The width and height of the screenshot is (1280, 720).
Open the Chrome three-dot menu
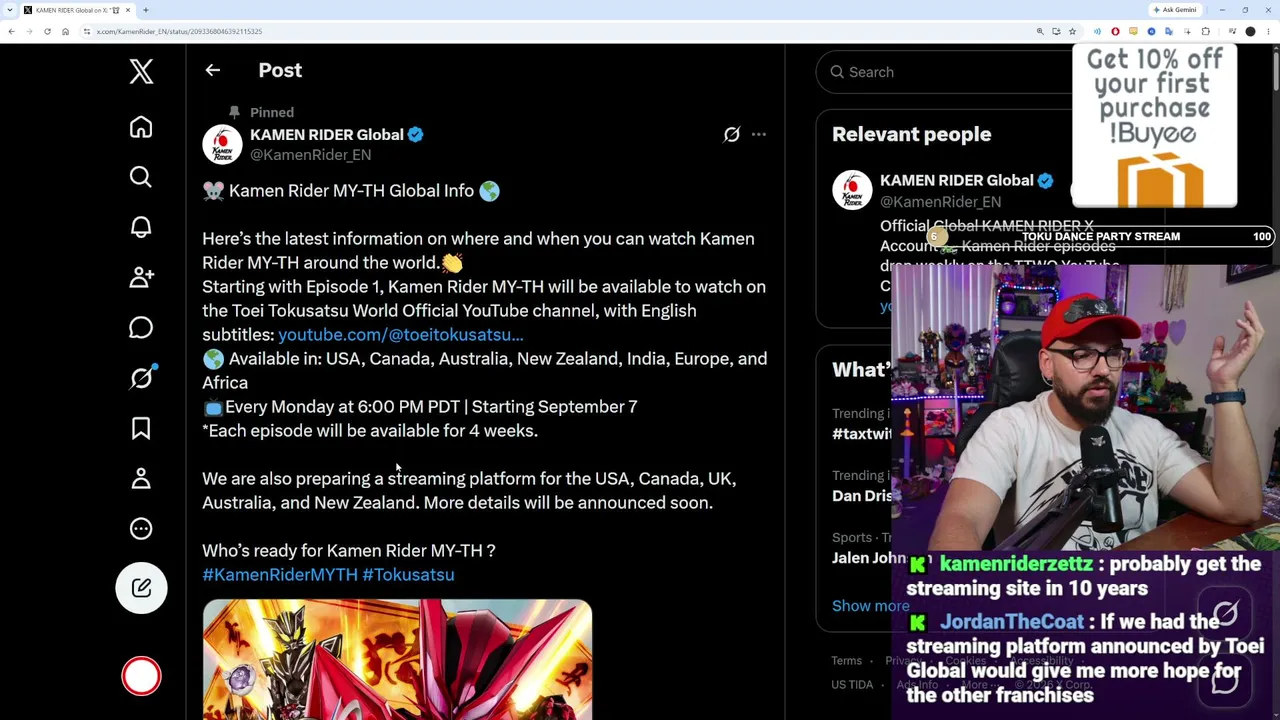1267,32
